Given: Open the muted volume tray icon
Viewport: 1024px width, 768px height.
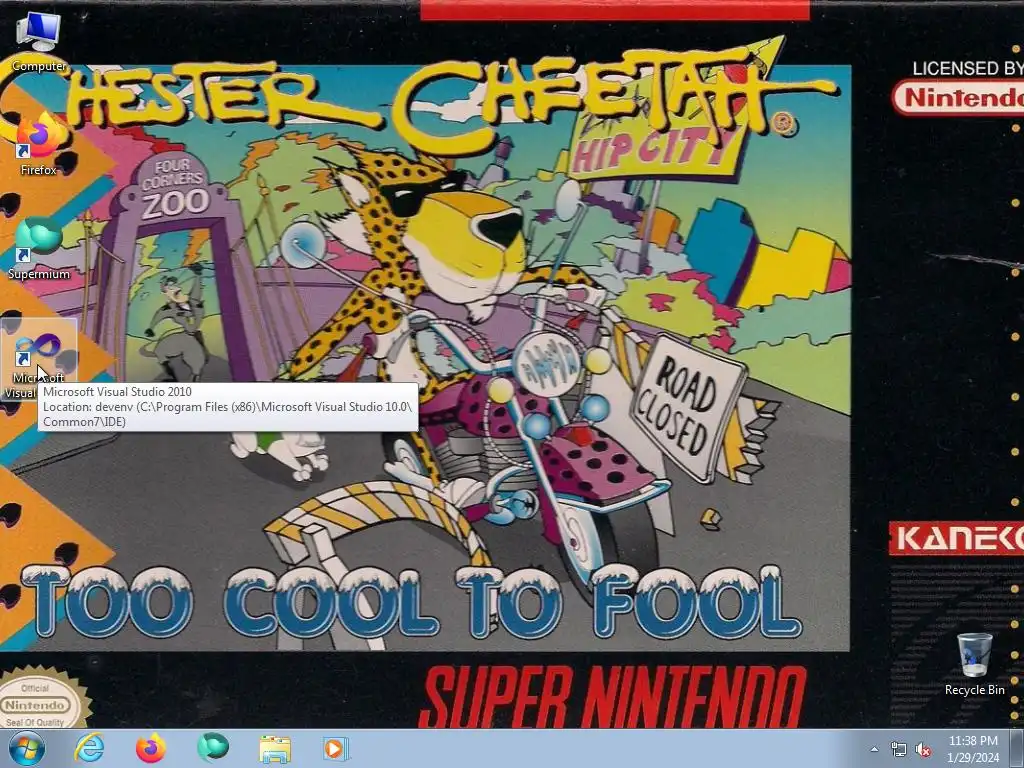Looking at the screenshot, I should (x=923, y=750).
